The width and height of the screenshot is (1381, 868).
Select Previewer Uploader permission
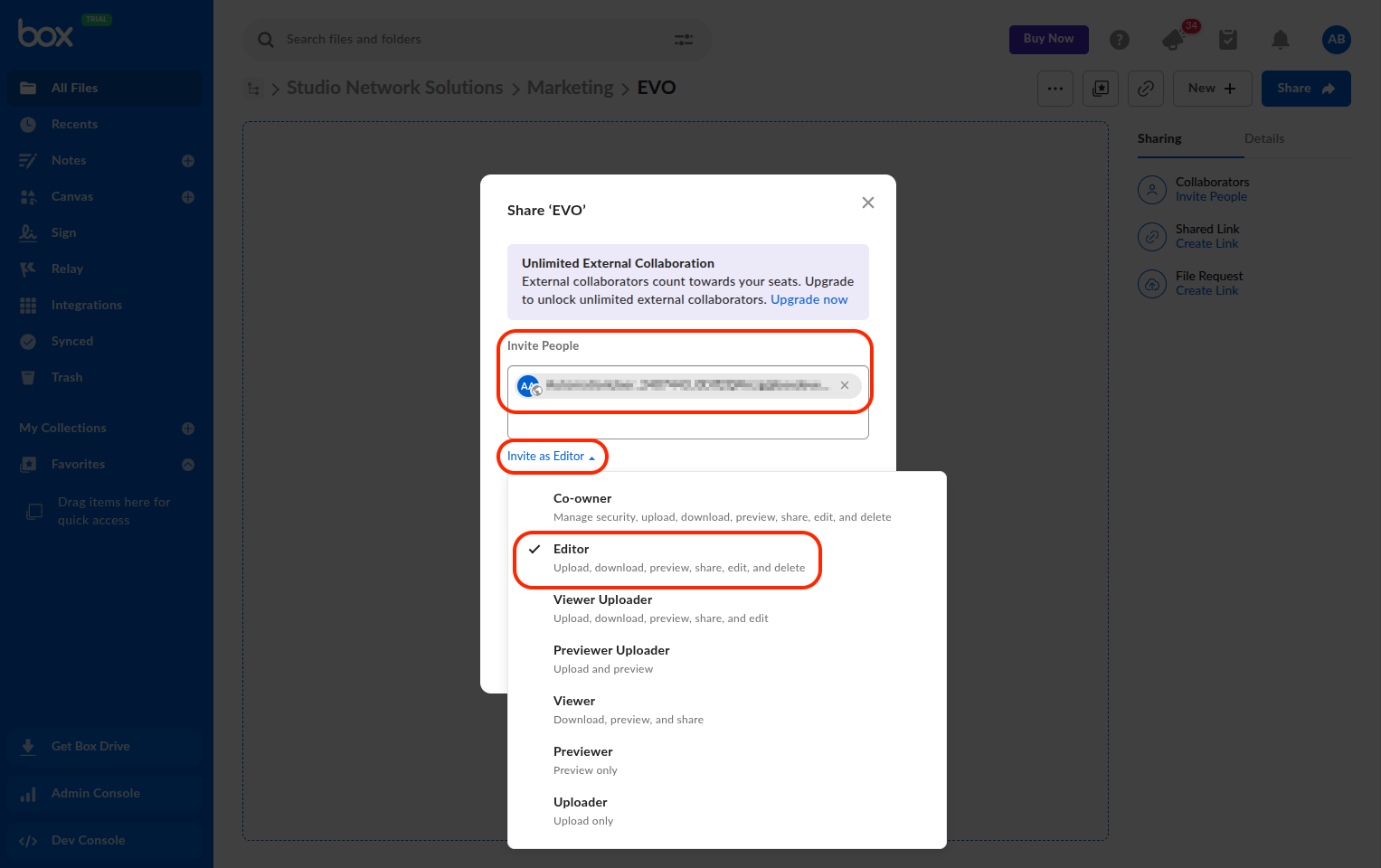(727, 659)
